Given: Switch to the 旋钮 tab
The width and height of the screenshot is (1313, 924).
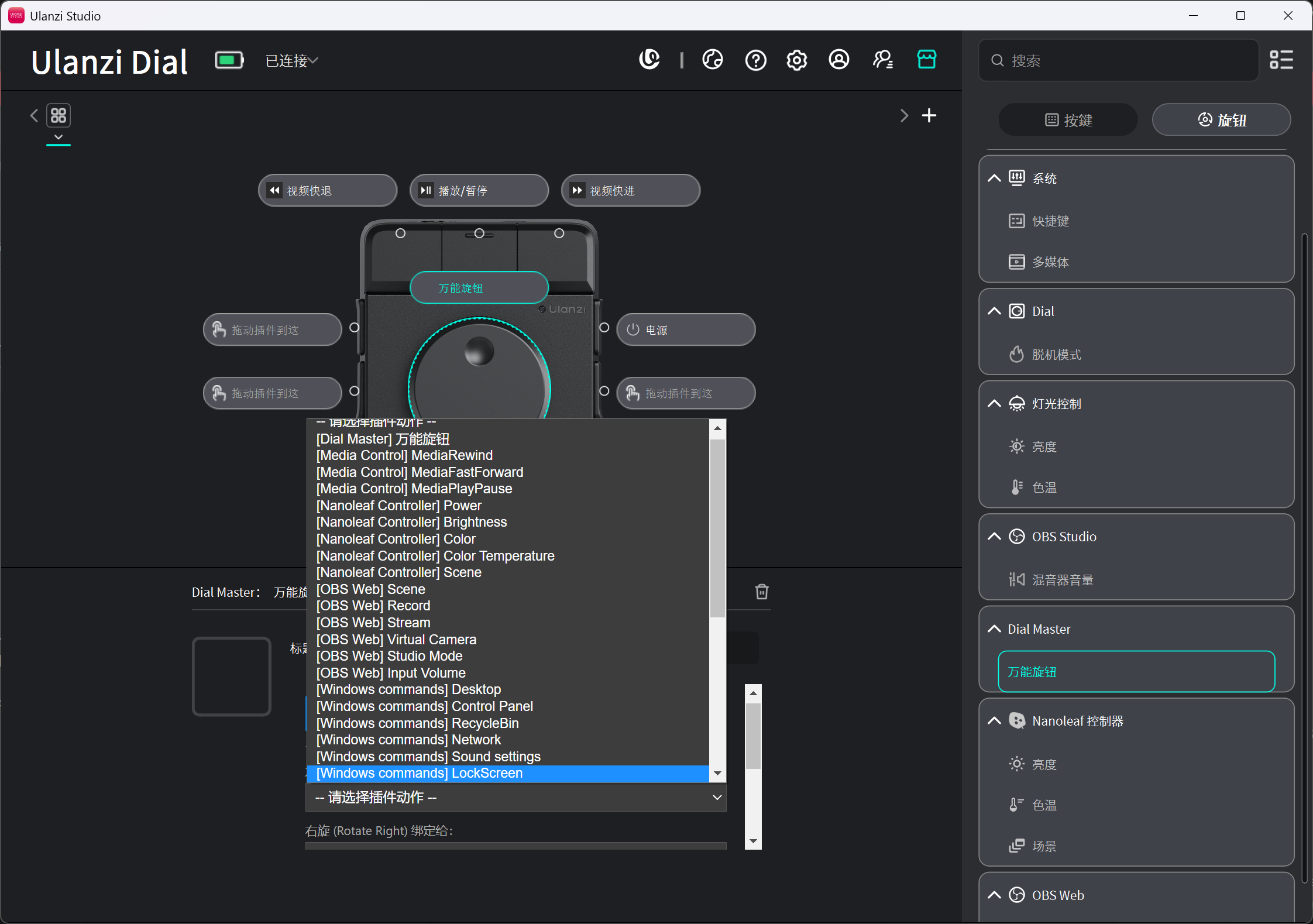Looking at the screenshot, I should pos(1222,120).
